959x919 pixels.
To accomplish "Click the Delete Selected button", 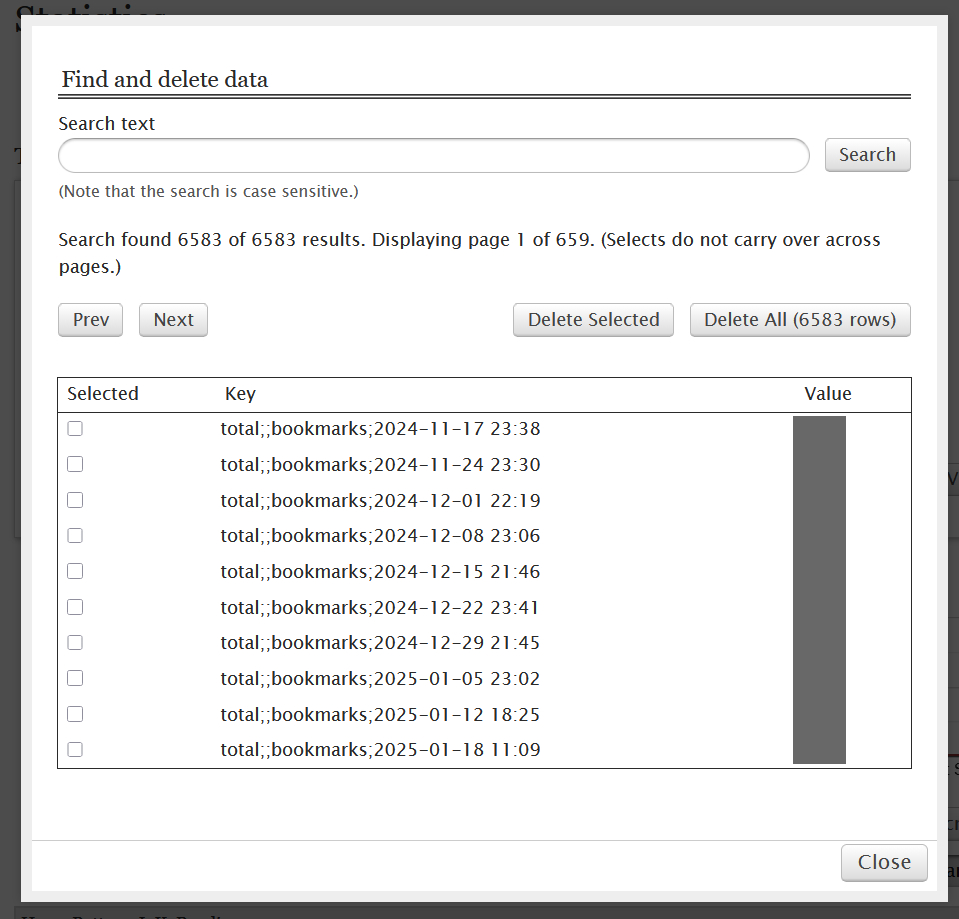I will pos(593,320).
